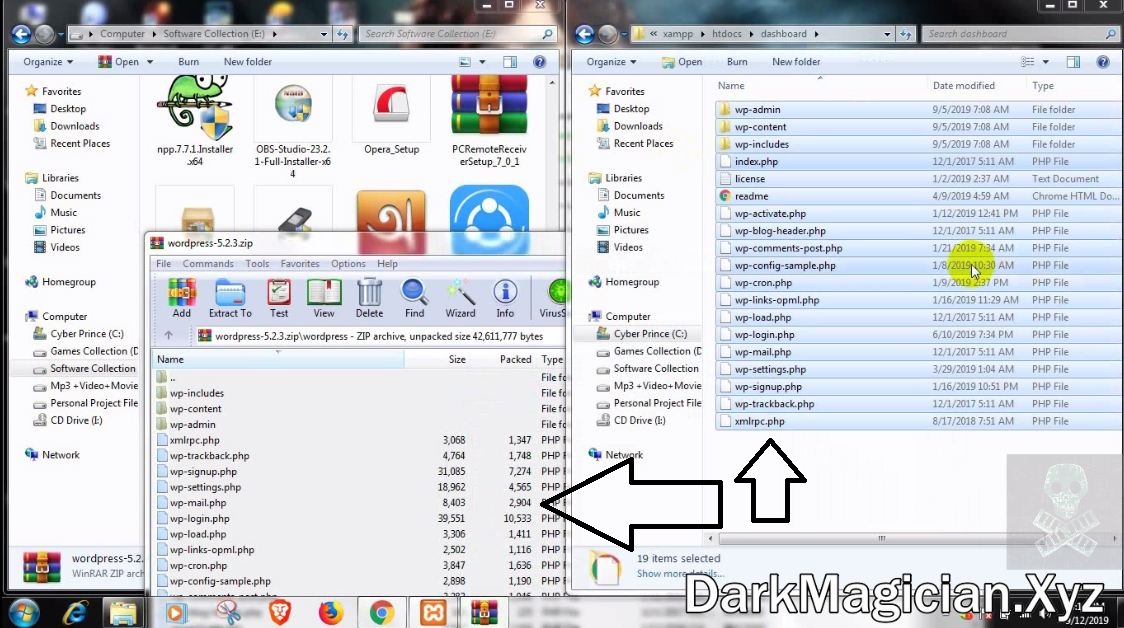Open Organize dropdown in left Explorer window
Image resolution: width=1124 pixels, height=628 pixels.
(48, 62)
